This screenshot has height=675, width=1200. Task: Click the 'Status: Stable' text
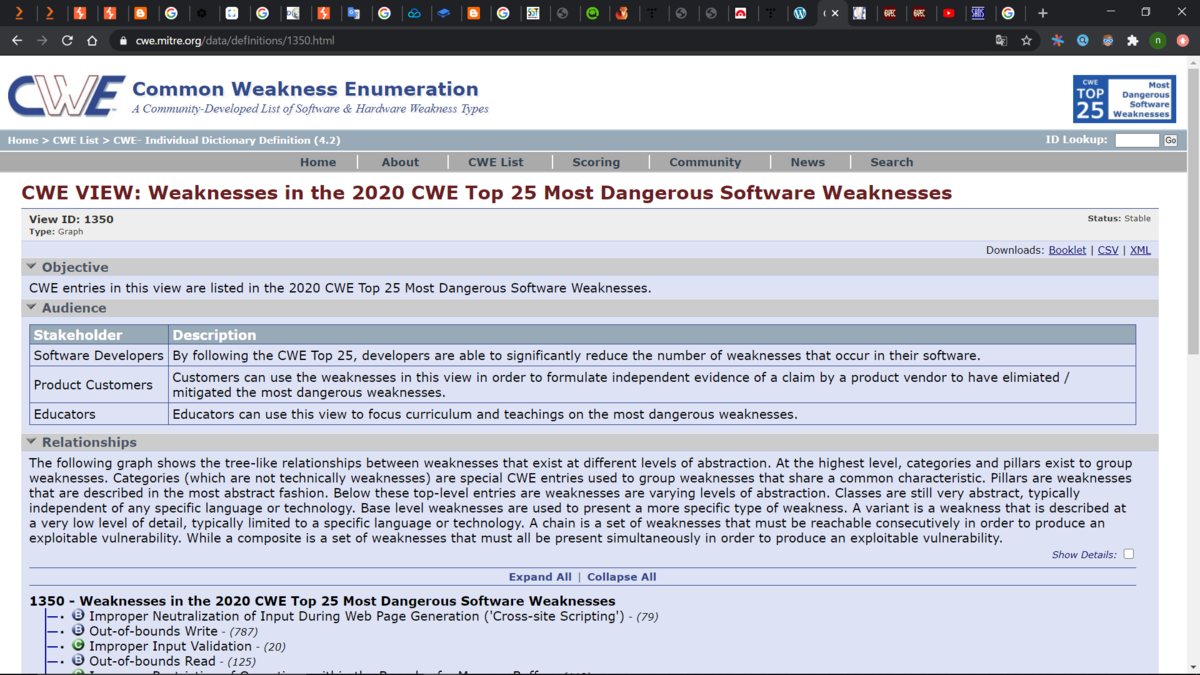point(1119,218)
